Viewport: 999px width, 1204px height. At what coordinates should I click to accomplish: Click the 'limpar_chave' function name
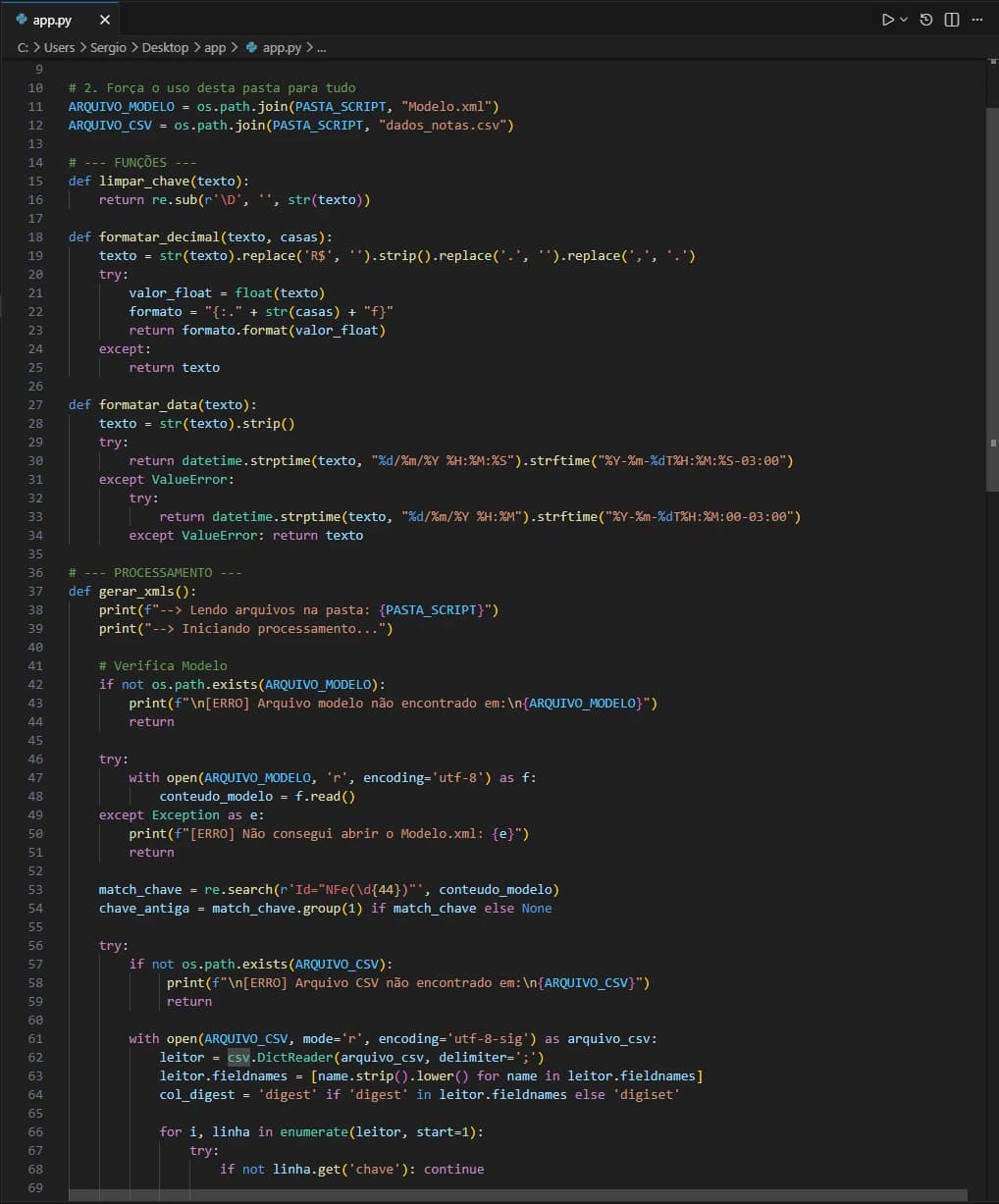(144, 181)
